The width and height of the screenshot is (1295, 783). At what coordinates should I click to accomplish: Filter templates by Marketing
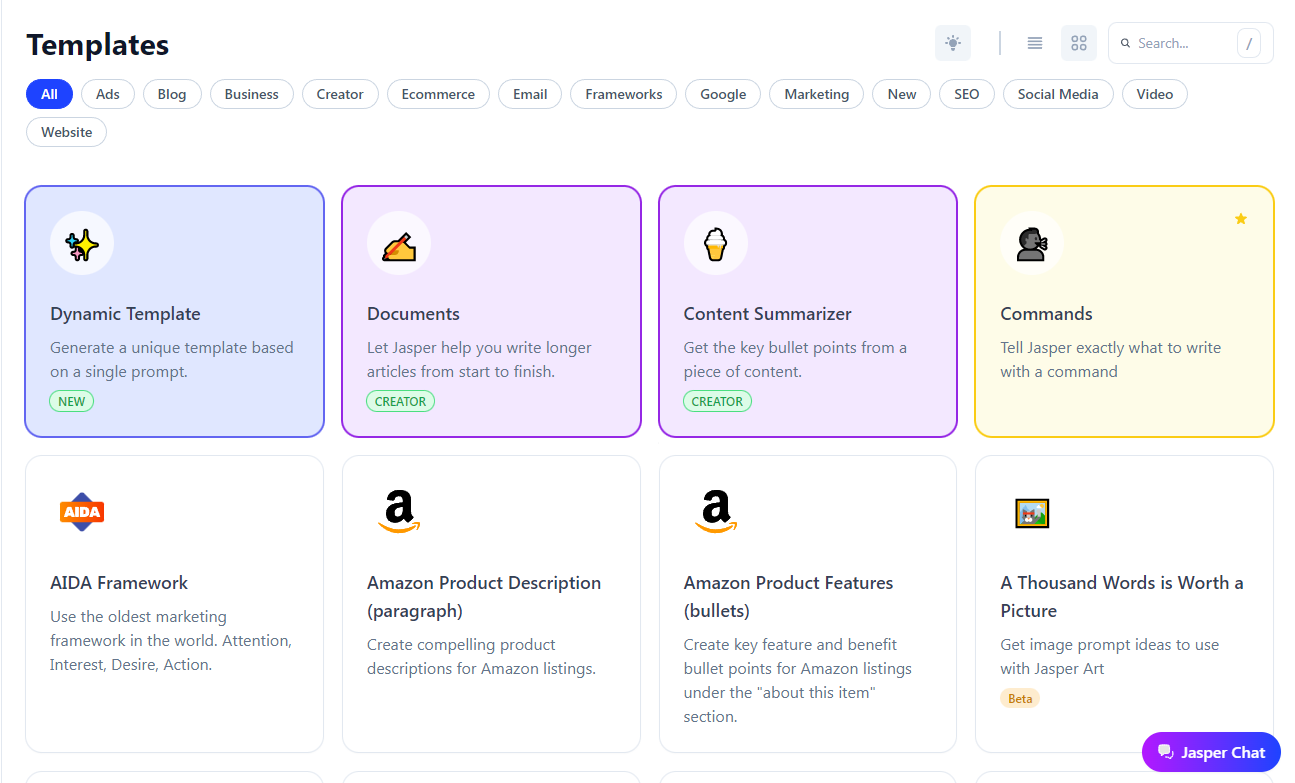tap(817, 94)
